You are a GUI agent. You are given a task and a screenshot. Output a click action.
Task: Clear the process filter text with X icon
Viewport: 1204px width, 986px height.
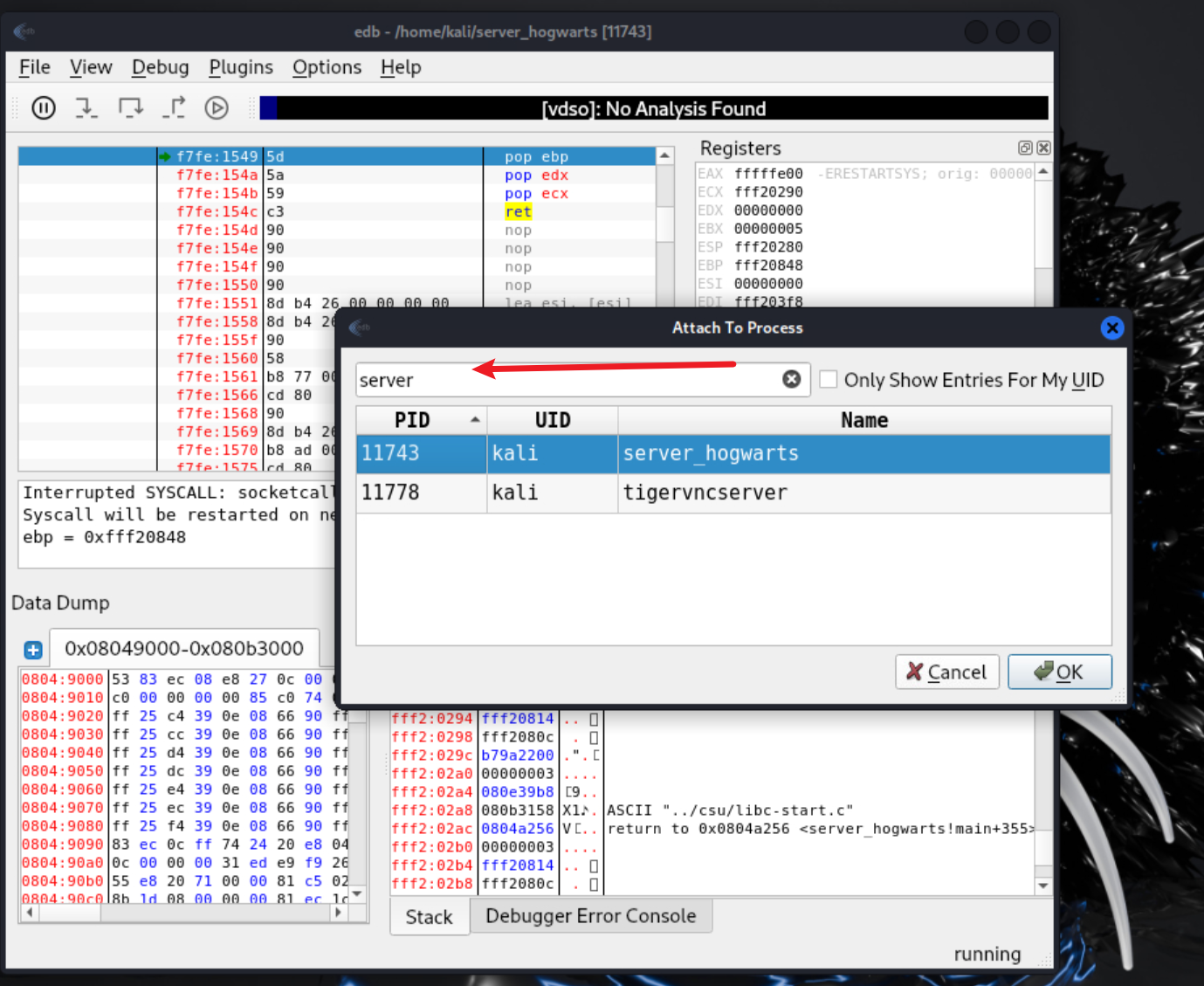791,379
